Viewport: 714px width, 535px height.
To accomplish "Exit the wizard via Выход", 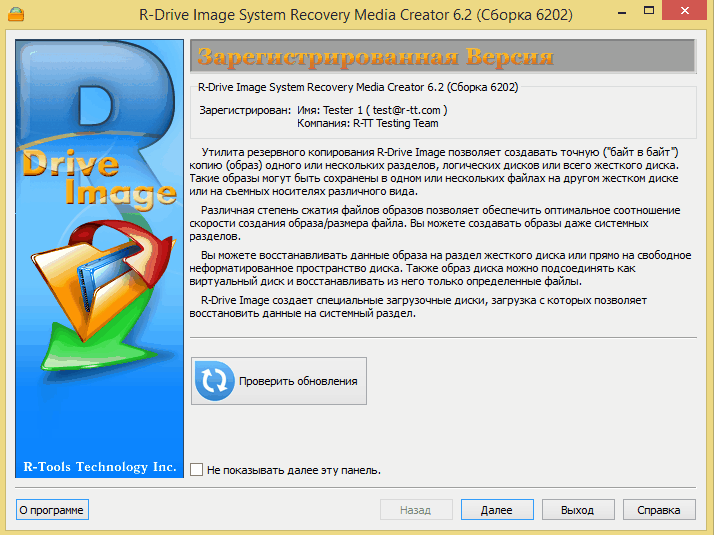I will (578, 510).
